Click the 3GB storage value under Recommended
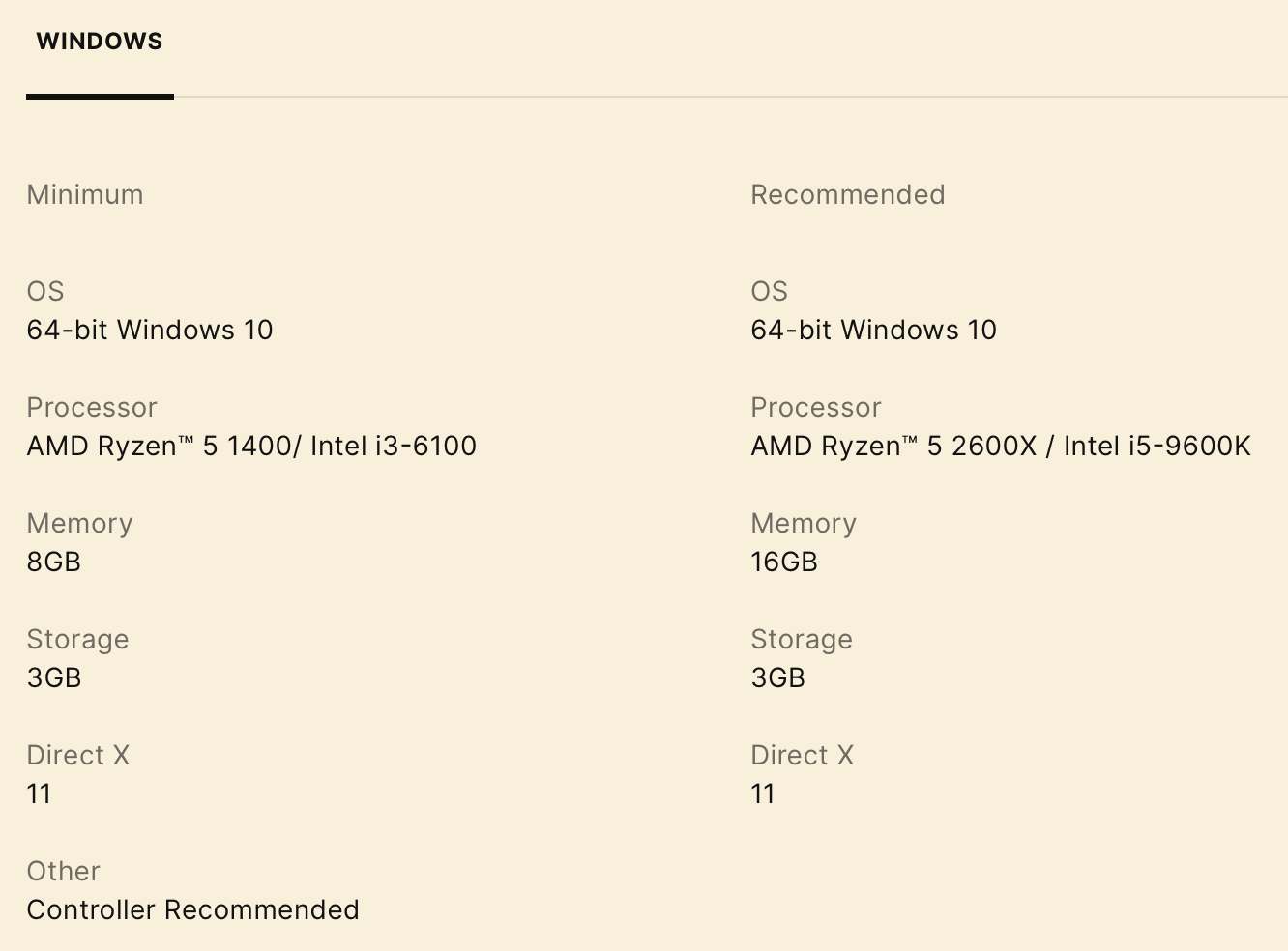This screenshot has width=1288, height=951. tap(778, 677)
